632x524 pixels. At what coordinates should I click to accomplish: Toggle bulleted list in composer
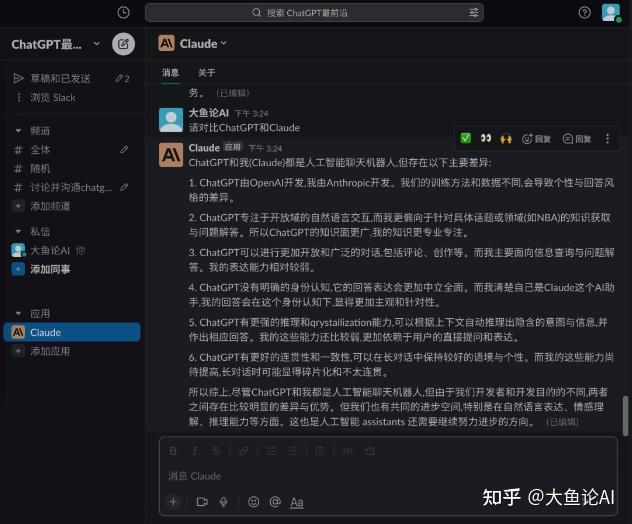pos(293,451)
